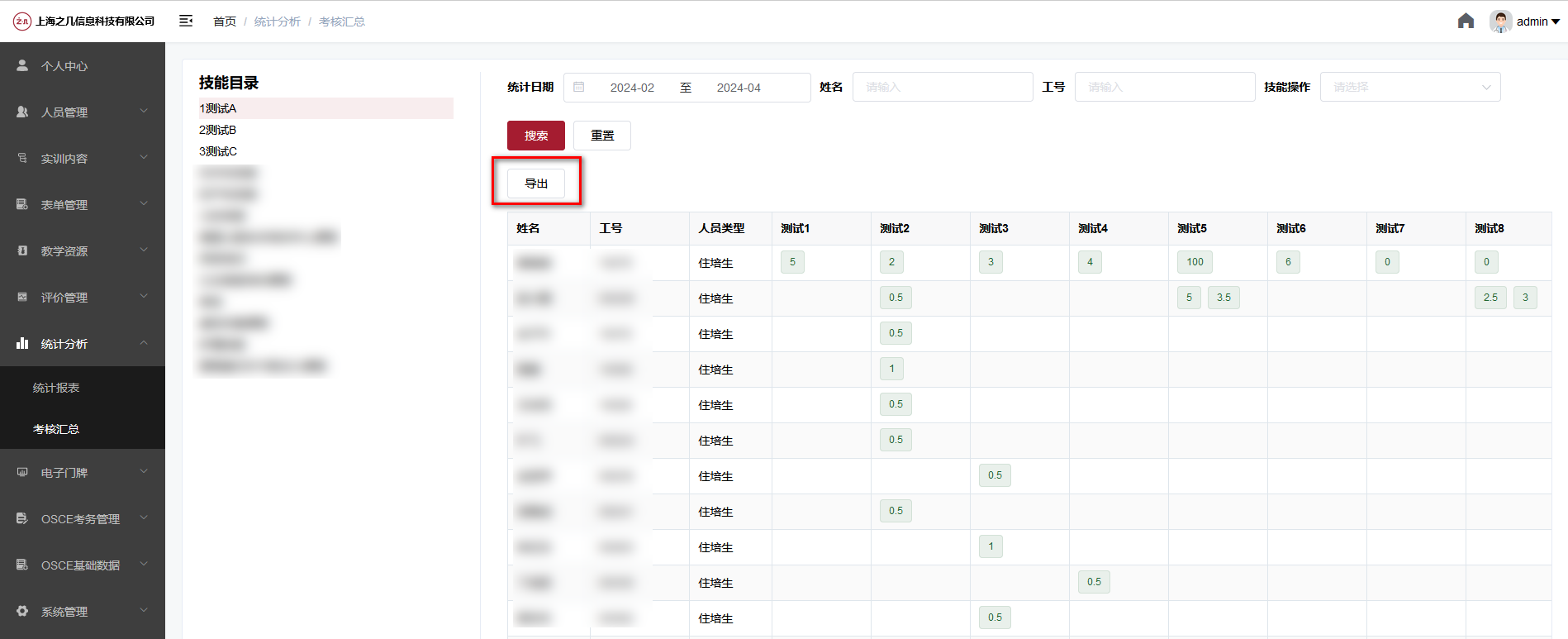The image size is (1568, 639).
Task: Click the 电子门牌 sidebar icon
Action: pyautogui.click(x=22, y=472)
